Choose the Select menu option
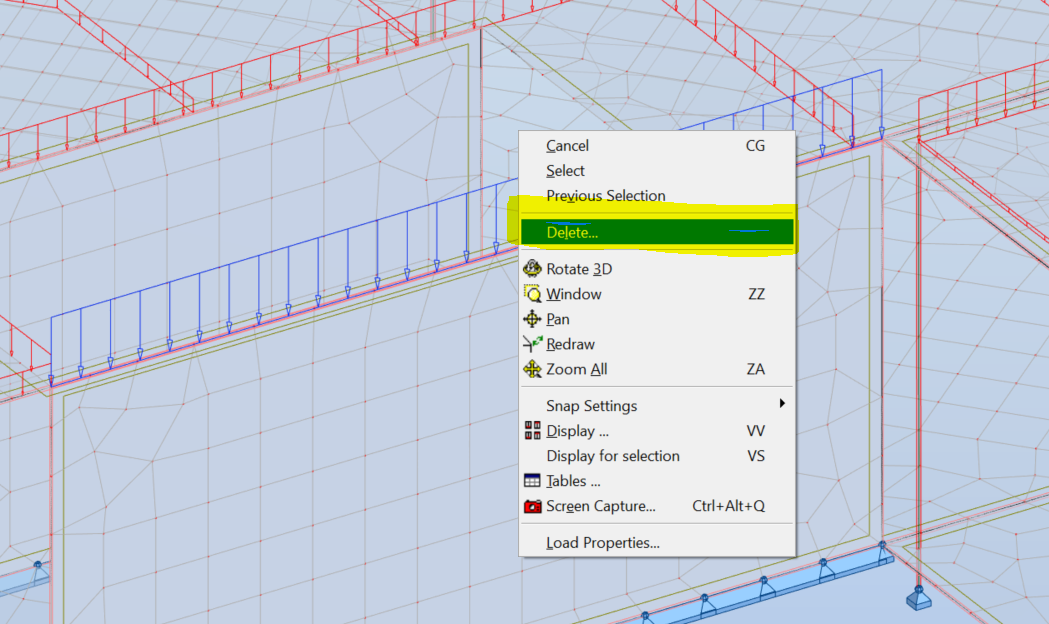 (565, 170)
